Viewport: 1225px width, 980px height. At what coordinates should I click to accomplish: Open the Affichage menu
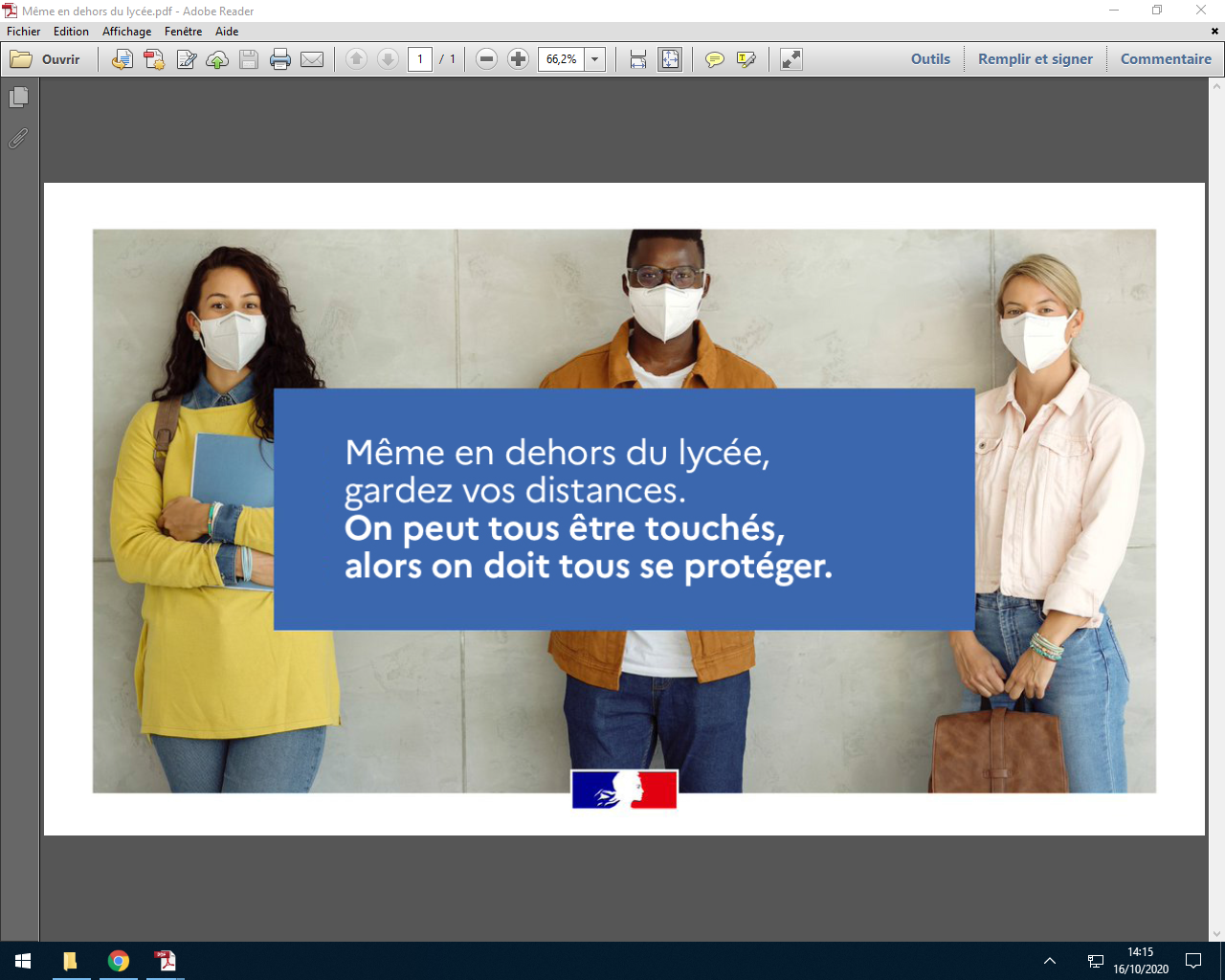pyautogui.click(x=126, y=32)
